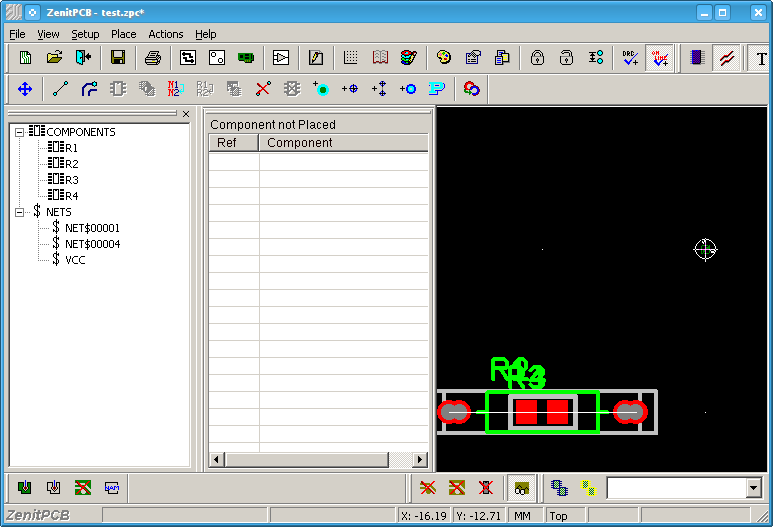This screenshot has width=773, height=527.
Task: Click the add via crosshair icon
Action: pos(350,89)
